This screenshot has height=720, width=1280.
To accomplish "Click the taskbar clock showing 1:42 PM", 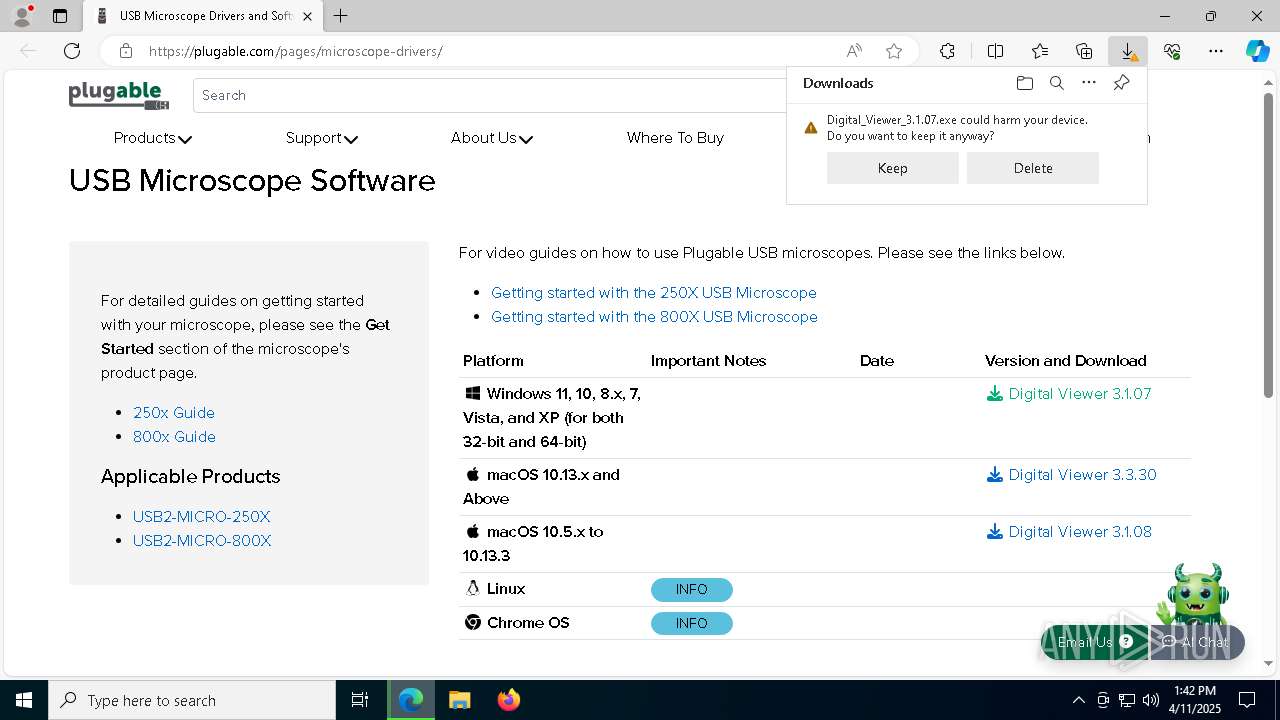I will coord(1195,700).
